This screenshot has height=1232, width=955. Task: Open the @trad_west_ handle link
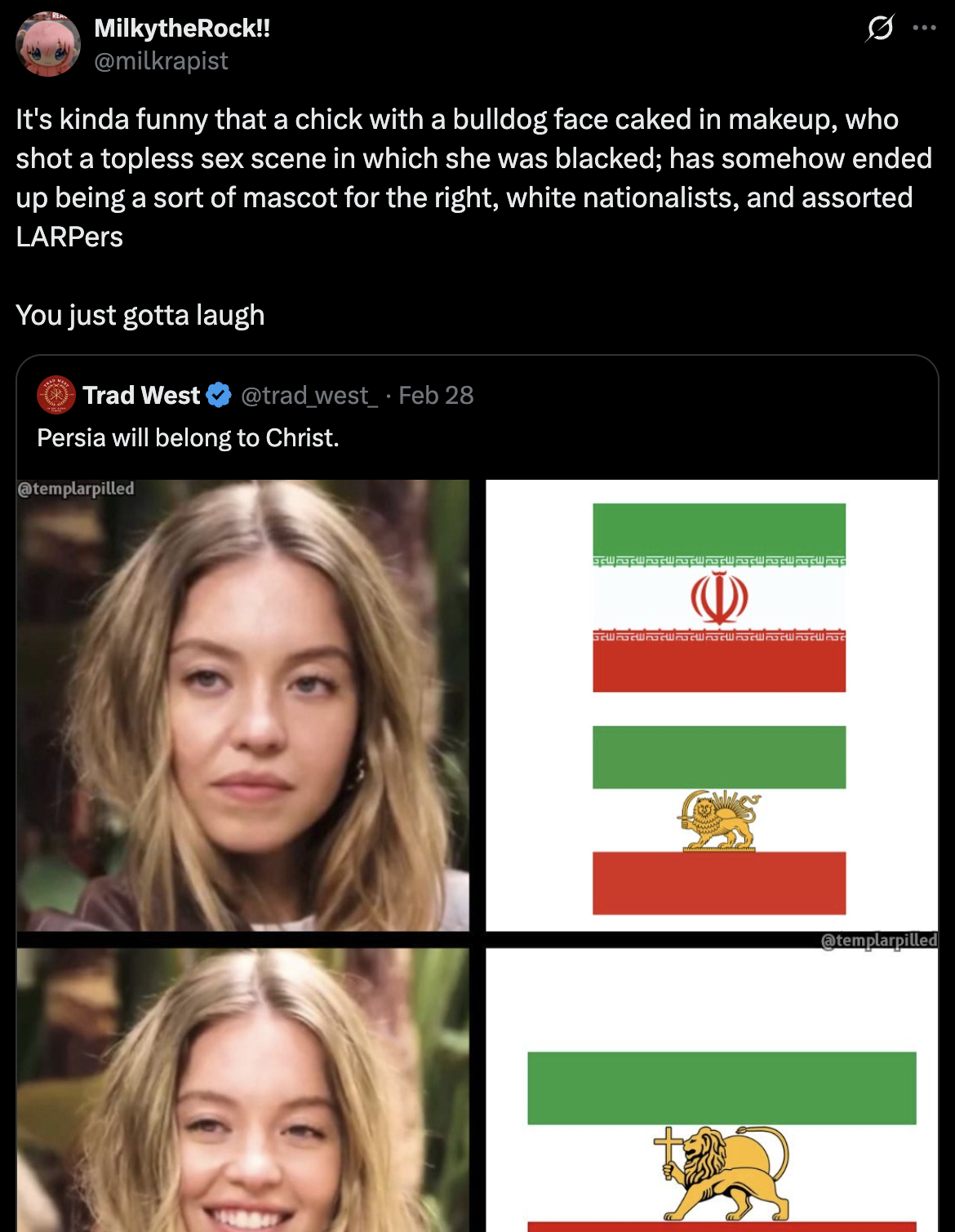[x=309, y=395]
